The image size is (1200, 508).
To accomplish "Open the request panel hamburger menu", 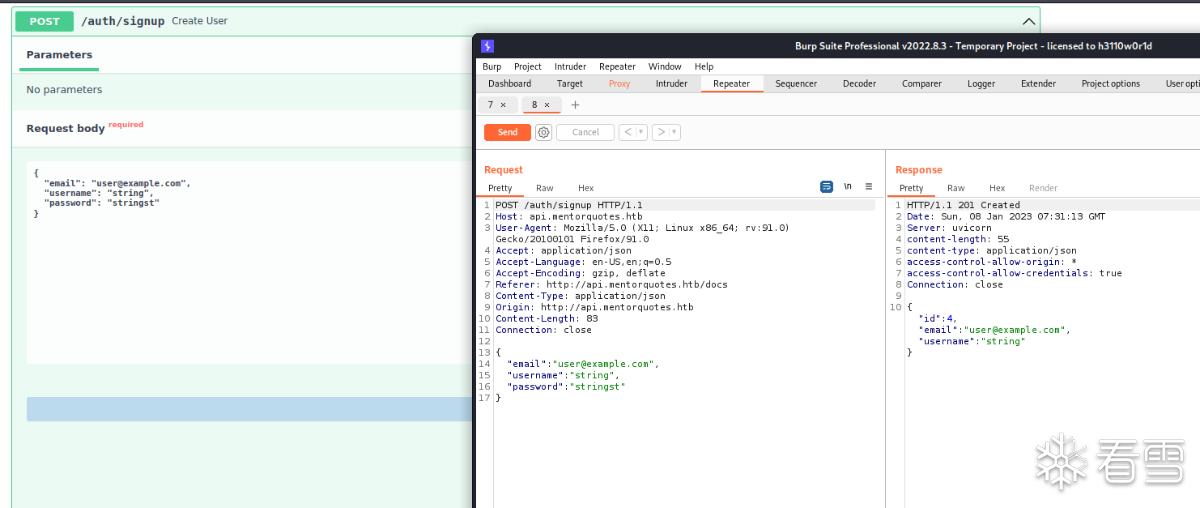I will (x=869, y=187).
